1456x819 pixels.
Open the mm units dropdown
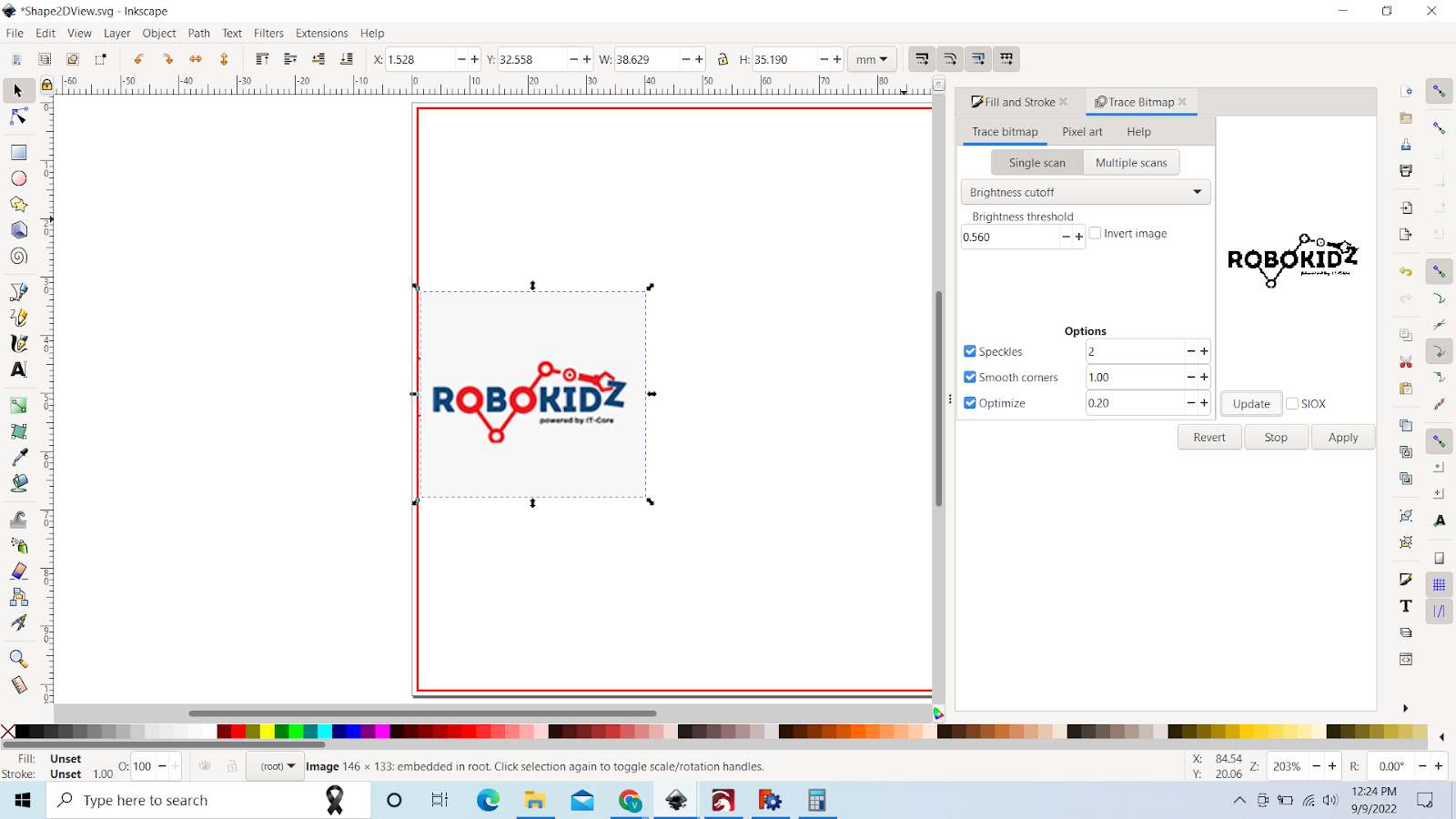(x=871, y=59)
